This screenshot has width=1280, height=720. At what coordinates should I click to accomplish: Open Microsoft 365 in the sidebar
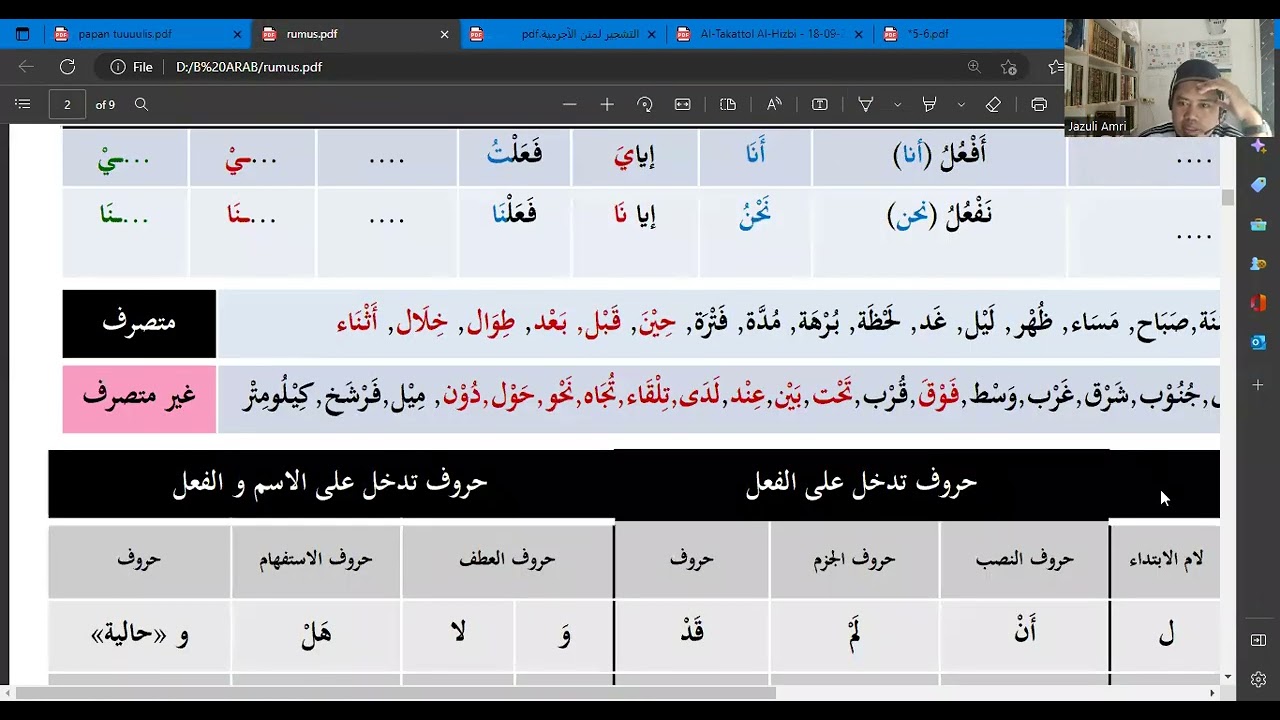tap(1258, 302)
